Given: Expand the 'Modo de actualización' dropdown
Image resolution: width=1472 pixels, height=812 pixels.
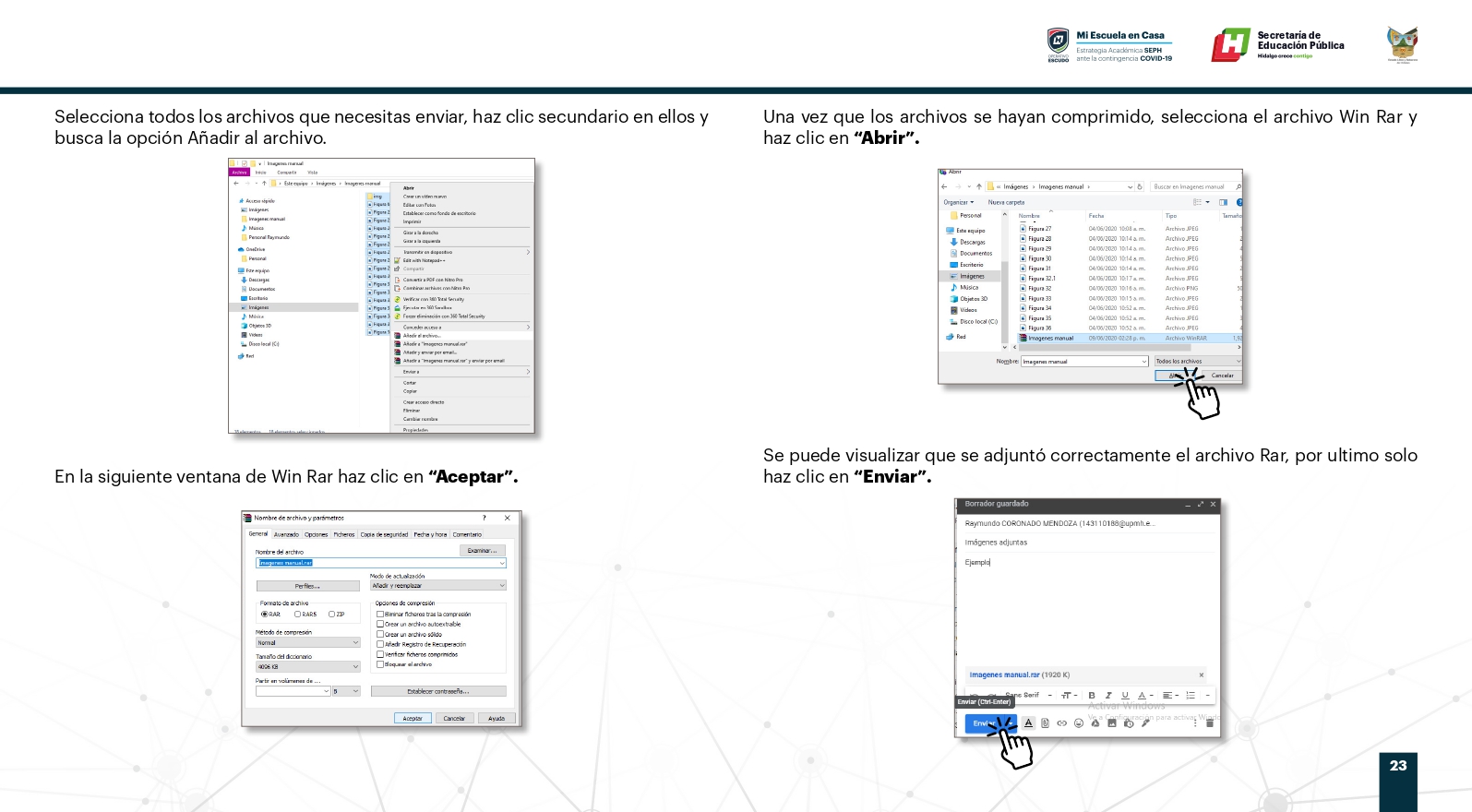Looking at the screenshot, I should (x=437, y=586).
